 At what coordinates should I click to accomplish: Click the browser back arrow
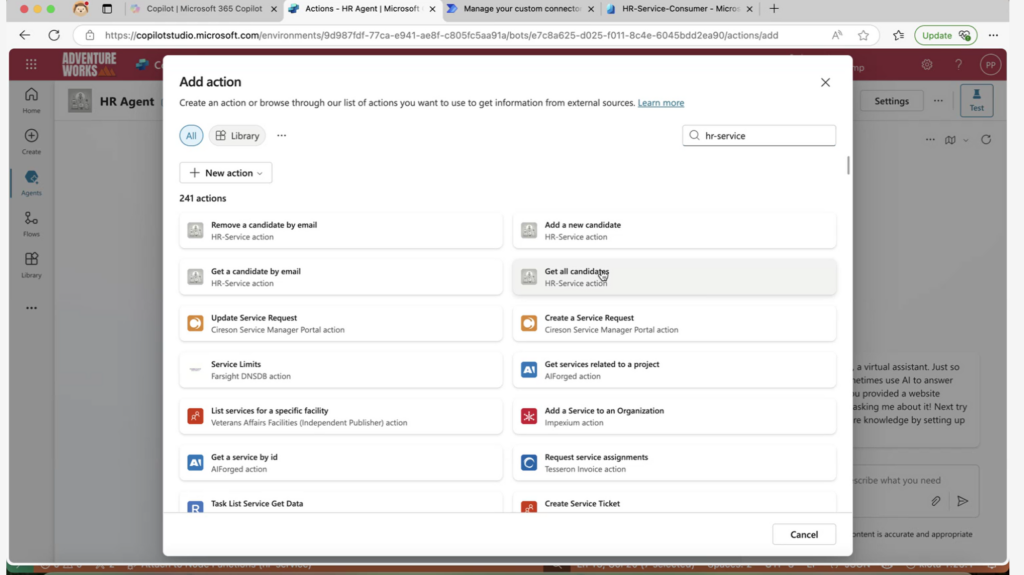click(x=24, y=35)
